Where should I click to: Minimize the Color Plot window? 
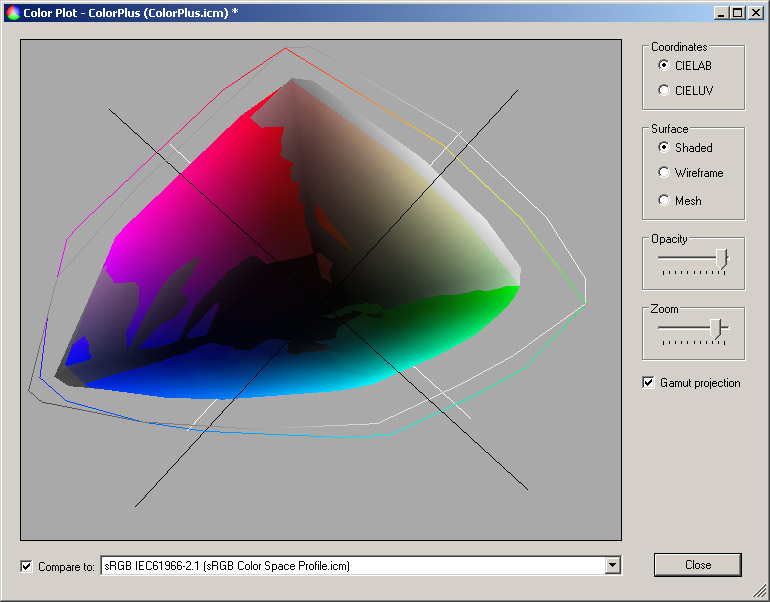(x=721, y=13)
